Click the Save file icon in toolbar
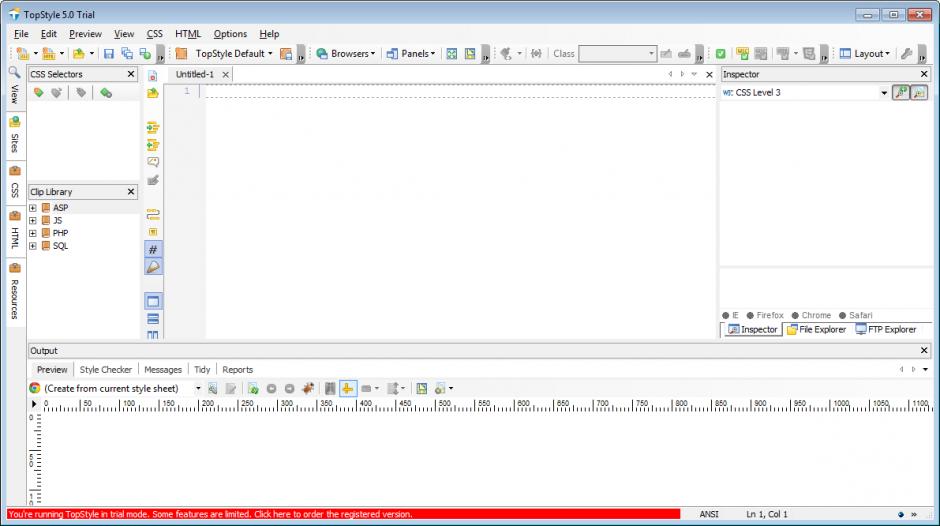This screenshot has width=940, height=526. pyautogui.click(x=109, y=54)
